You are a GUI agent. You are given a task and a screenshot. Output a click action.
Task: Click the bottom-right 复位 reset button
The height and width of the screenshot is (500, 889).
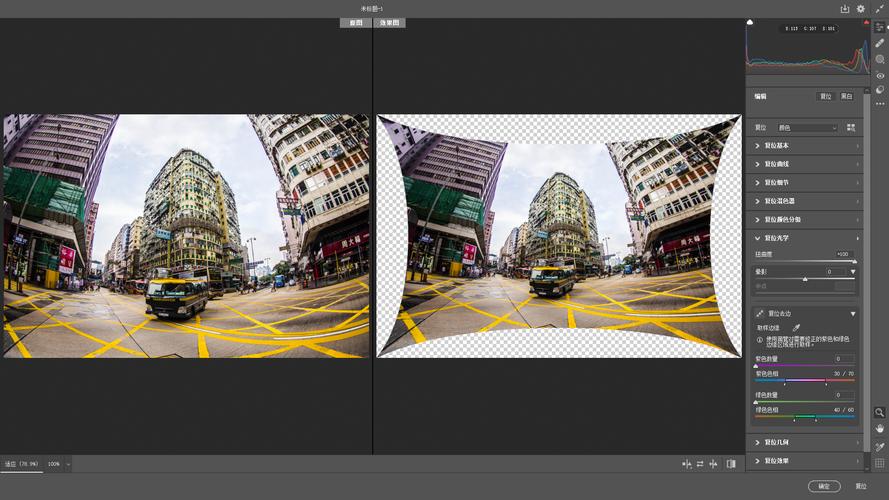coord(861,486)
